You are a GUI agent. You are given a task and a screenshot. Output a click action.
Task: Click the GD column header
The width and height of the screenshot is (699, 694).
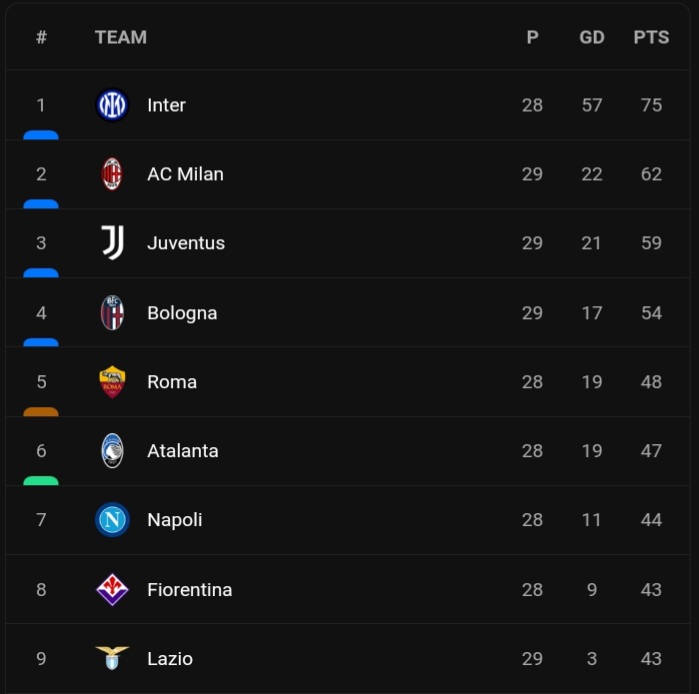coord(592,37)
